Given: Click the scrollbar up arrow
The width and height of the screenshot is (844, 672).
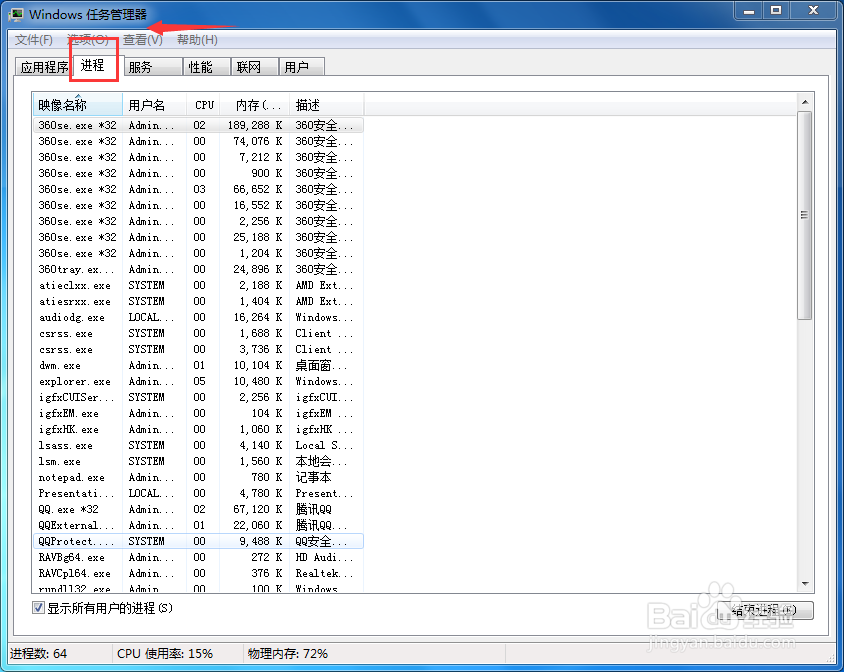Looking at the screenshot, I should coord(805,102).
